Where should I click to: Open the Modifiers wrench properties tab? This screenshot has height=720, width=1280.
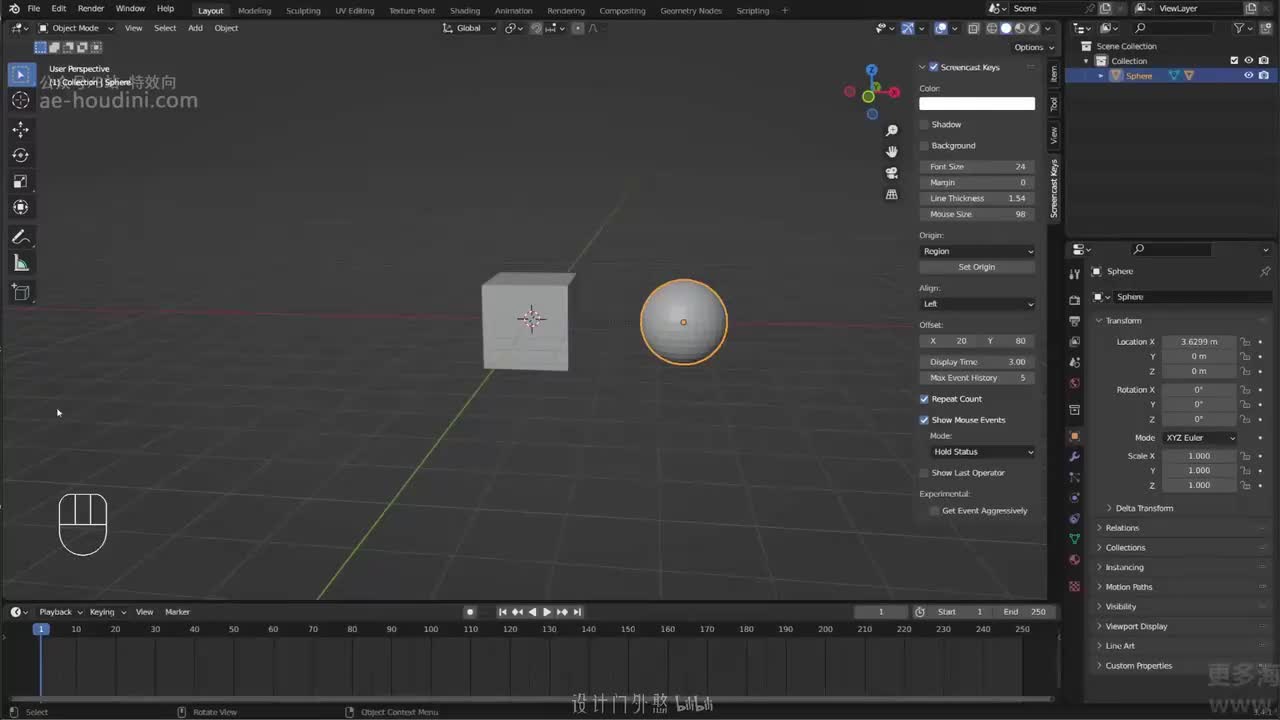[x=1075, y=456]
